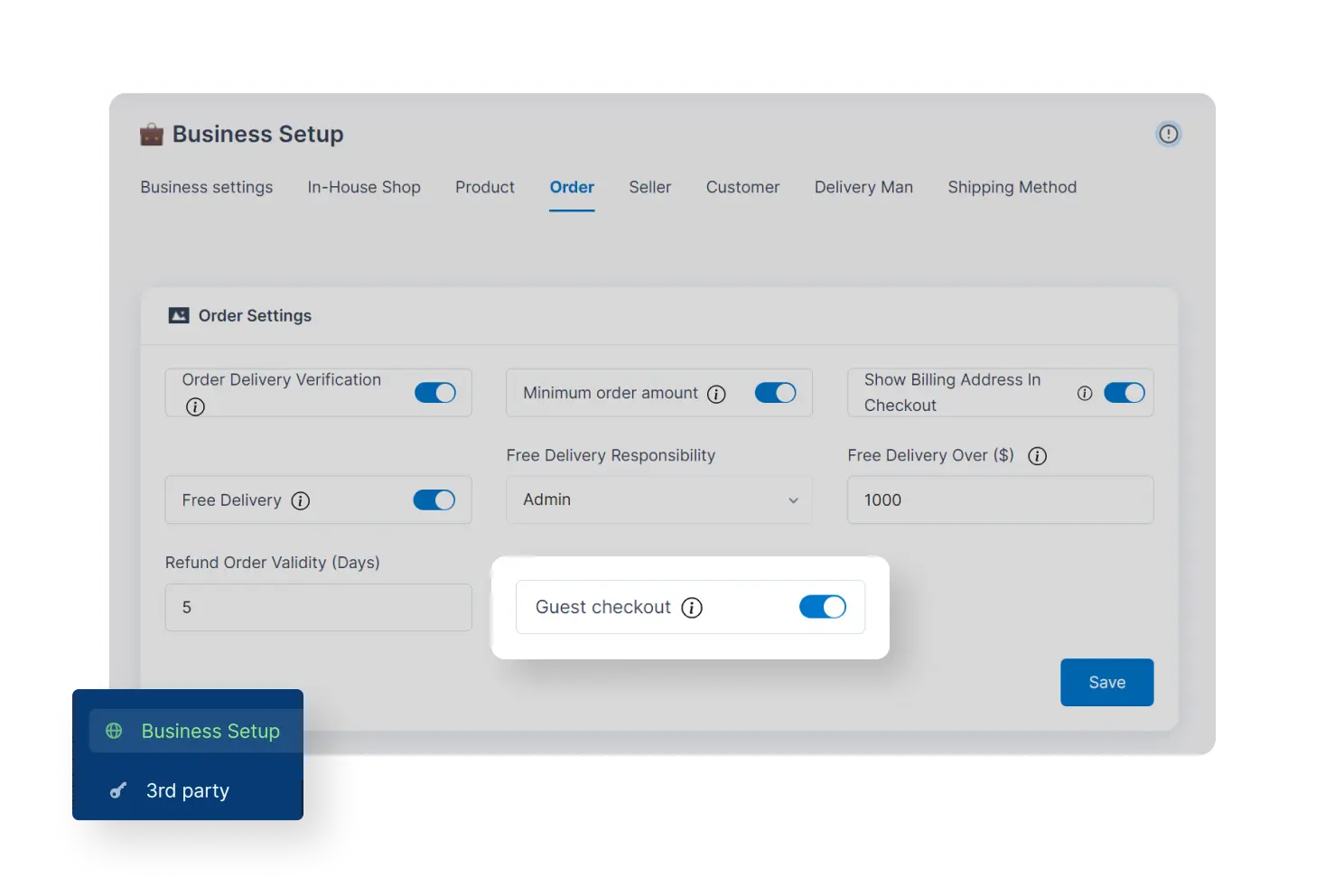Click the Refund Order Validity input field
The height and width of the screenshot is (896, 1325).
318,607
